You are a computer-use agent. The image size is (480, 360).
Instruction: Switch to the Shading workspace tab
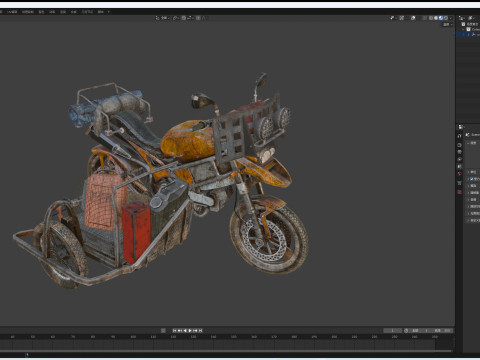pyautogui.click(x=41, y=12)
